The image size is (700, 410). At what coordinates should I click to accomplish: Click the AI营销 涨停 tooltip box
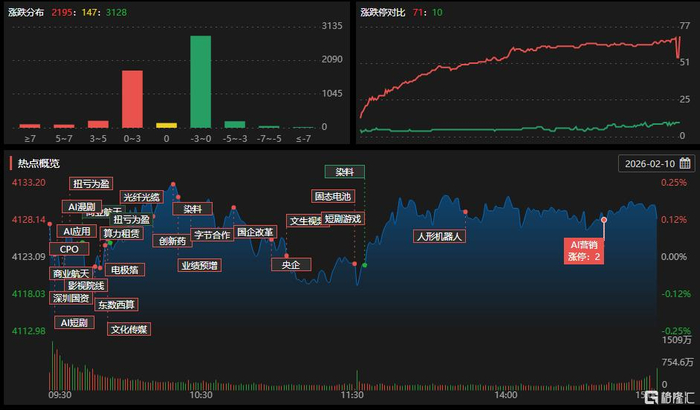584,251
